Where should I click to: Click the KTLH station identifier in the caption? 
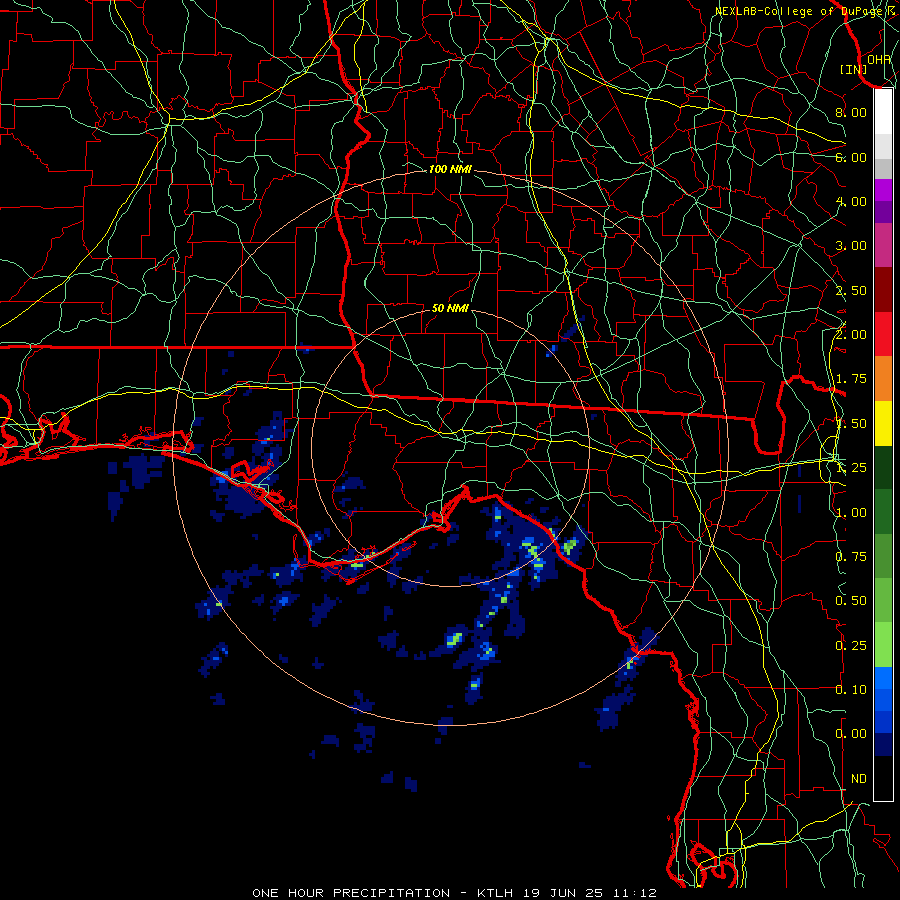click(x=496, y=893)
